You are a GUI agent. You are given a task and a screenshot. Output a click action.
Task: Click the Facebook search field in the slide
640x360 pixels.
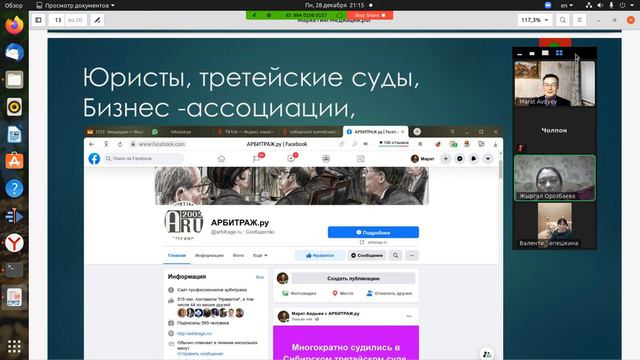point(144,158)
